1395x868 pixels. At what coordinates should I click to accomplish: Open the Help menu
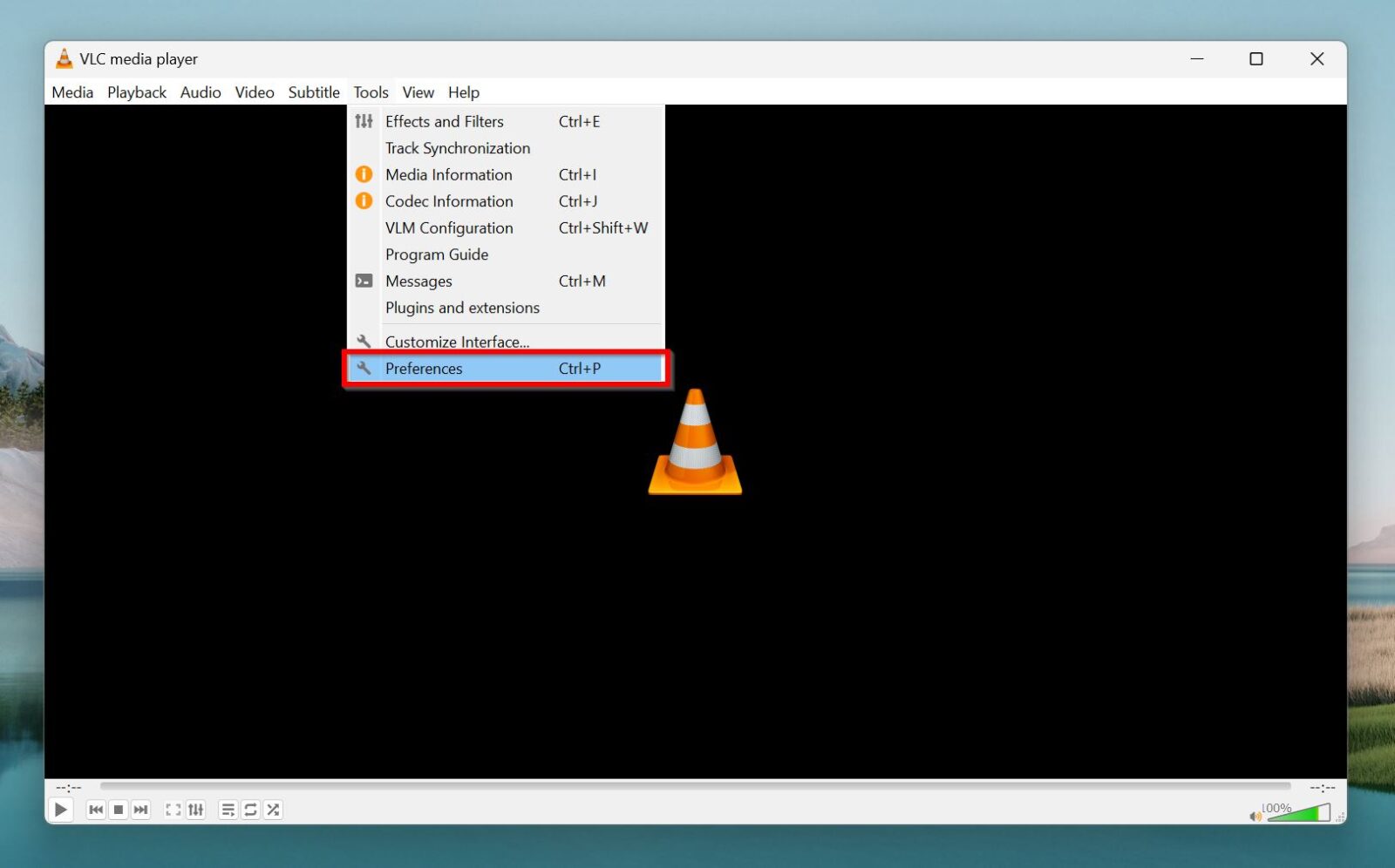pos(464,92)
